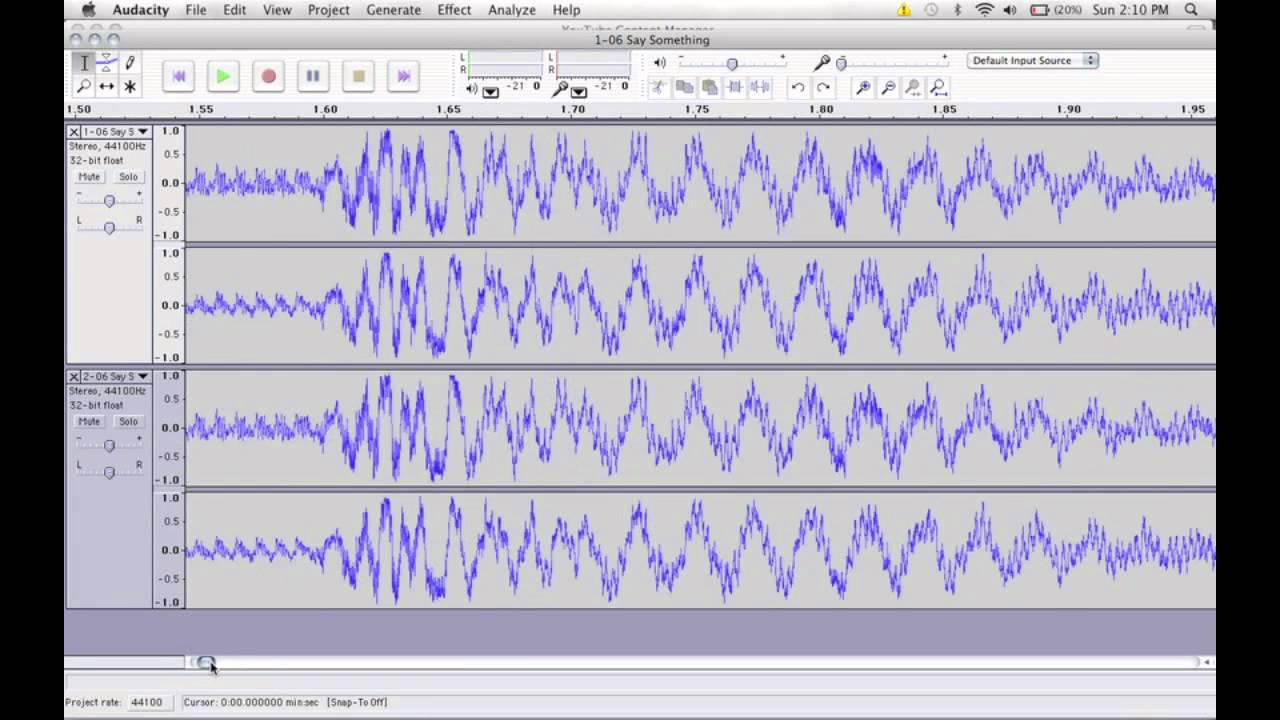Select the Draw (pencil) tool
The width and height of the screenshot is (1280, 720).
(129, 63)
